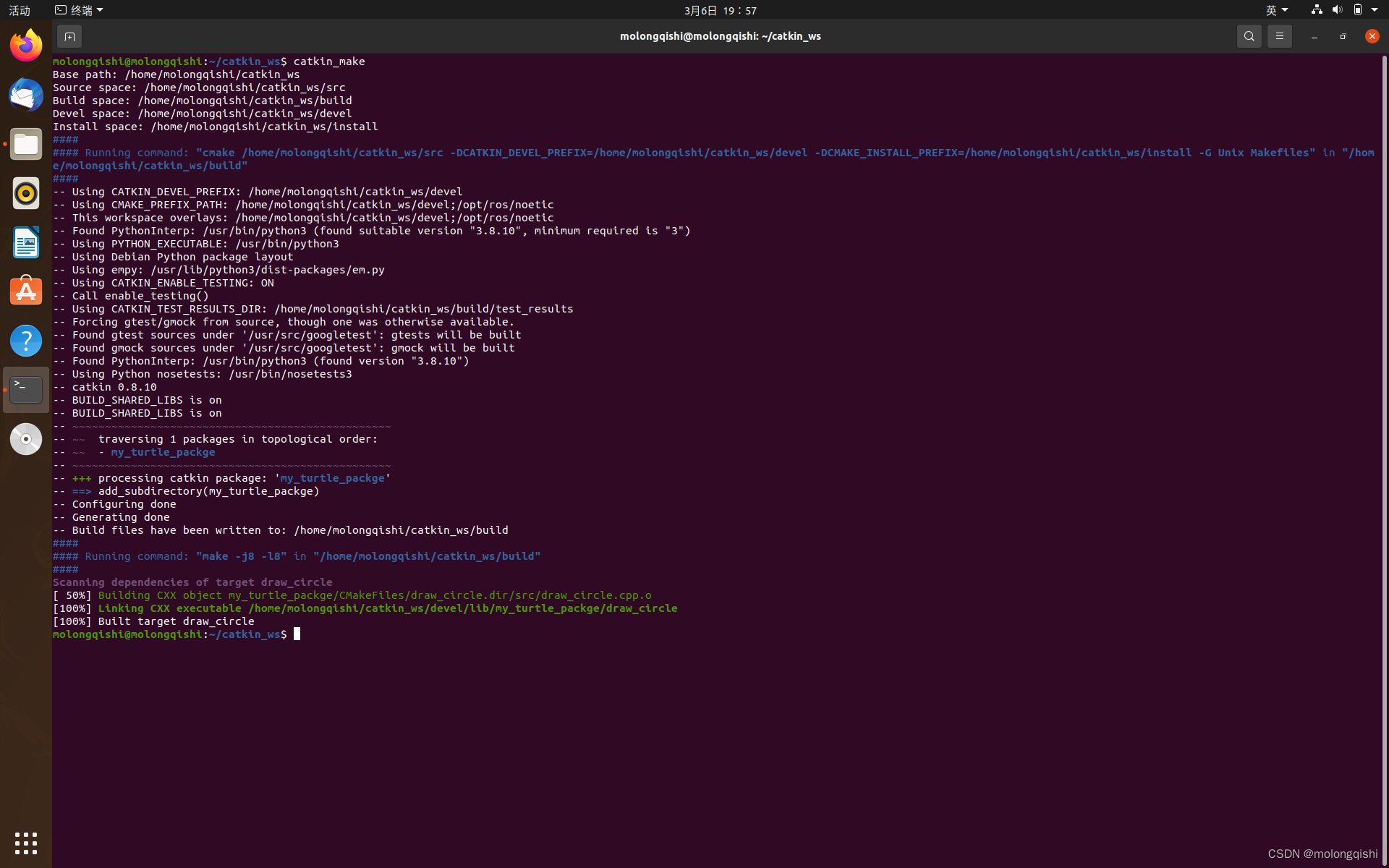Close the terminal window

point(1372,36)
